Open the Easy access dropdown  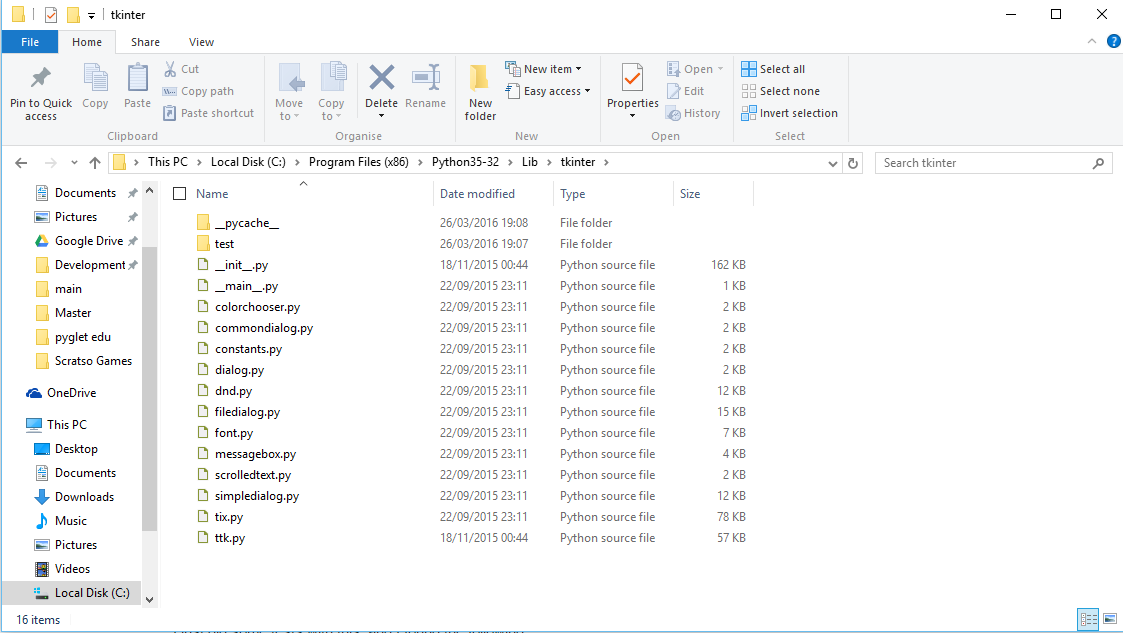[548, 91]
